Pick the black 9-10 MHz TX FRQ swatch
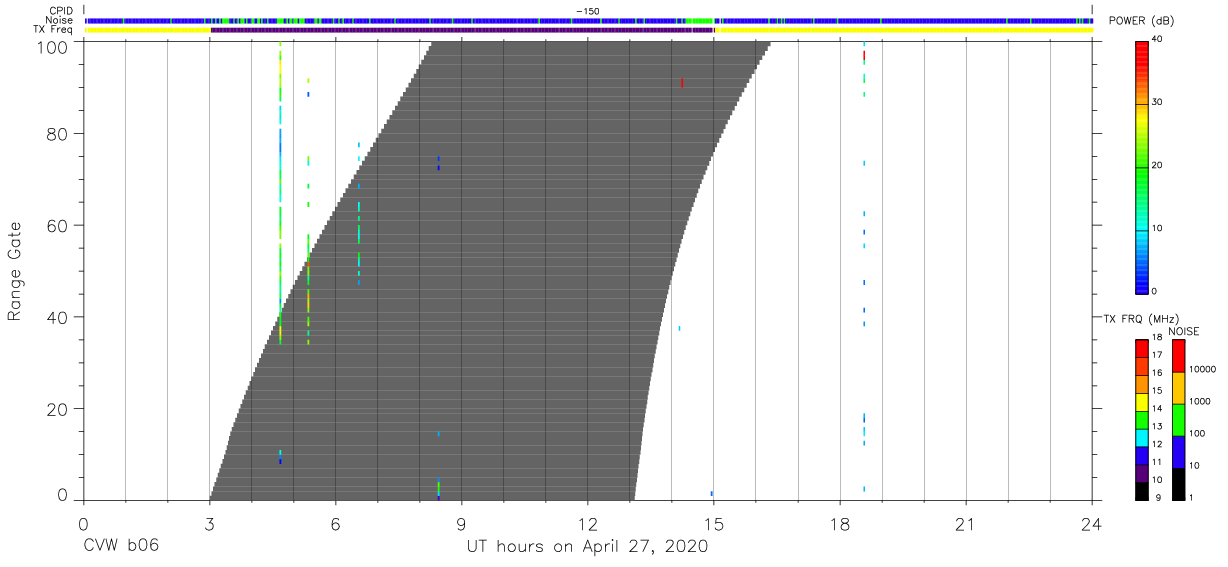 [x=1141, y=491]
